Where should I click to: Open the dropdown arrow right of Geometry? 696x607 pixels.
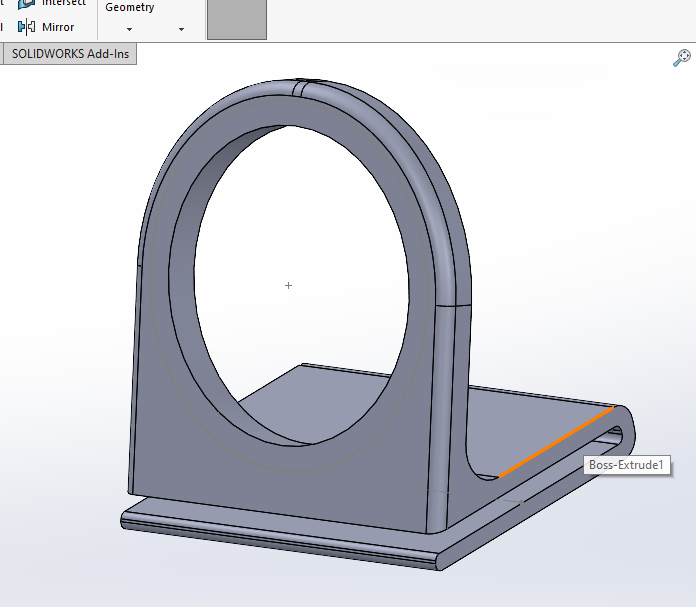click(181, 29)
